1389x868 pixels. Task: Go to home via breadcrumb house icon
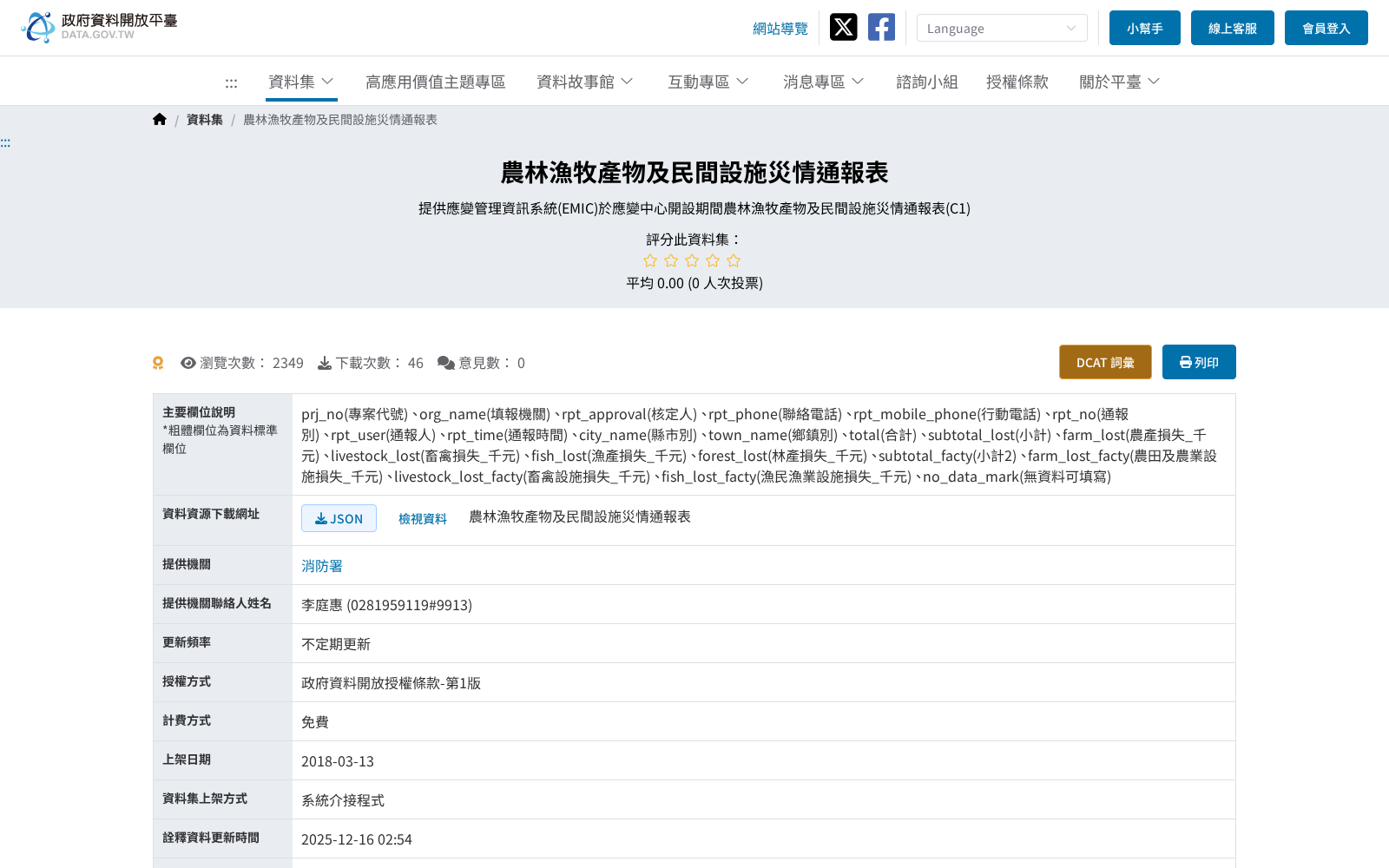(159, 120)
